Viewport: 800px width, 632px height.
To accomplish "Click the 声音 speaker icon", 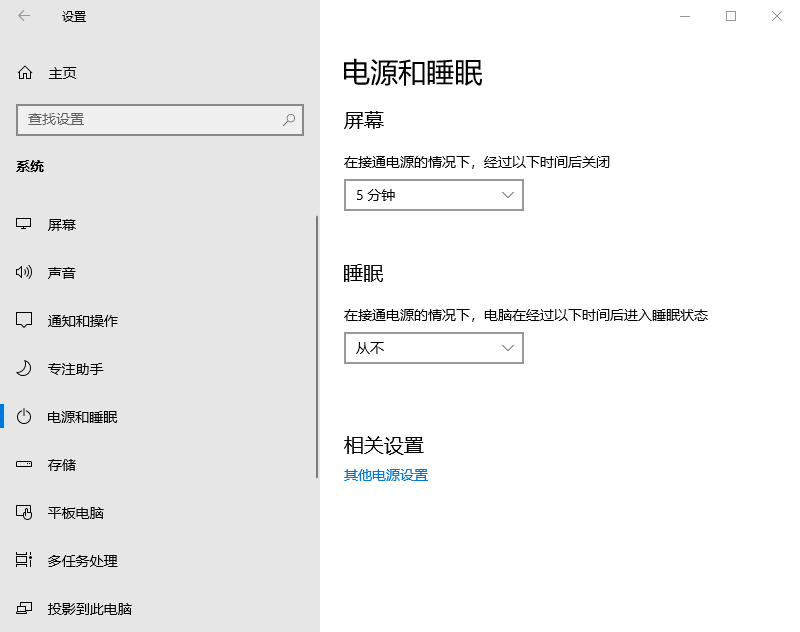I will pyautogui.click(x=24, y=272).
